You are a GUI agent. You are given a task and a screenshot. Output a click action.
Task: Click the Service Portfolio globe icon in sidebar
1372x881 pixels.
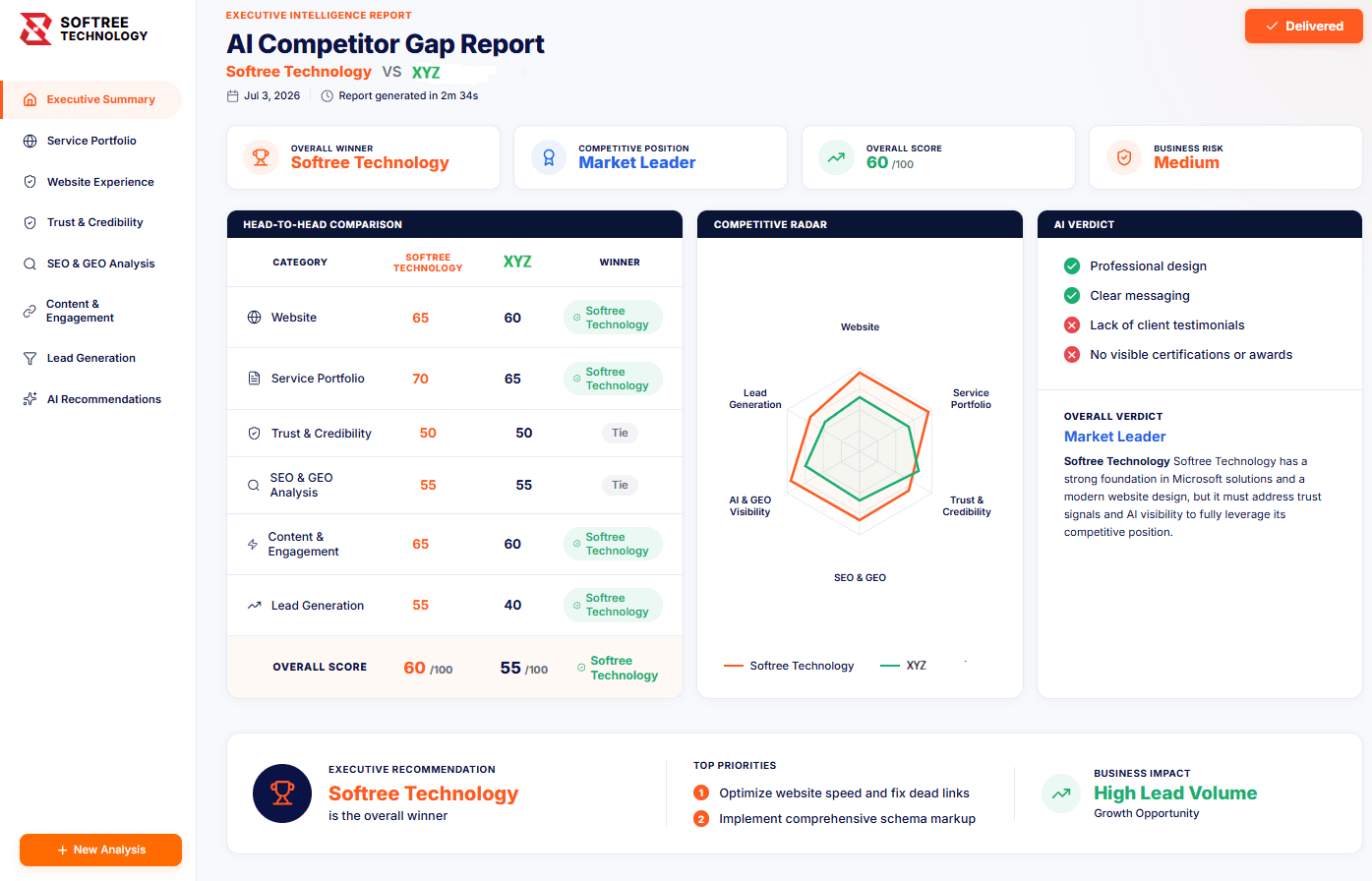(x=30, y=141)
